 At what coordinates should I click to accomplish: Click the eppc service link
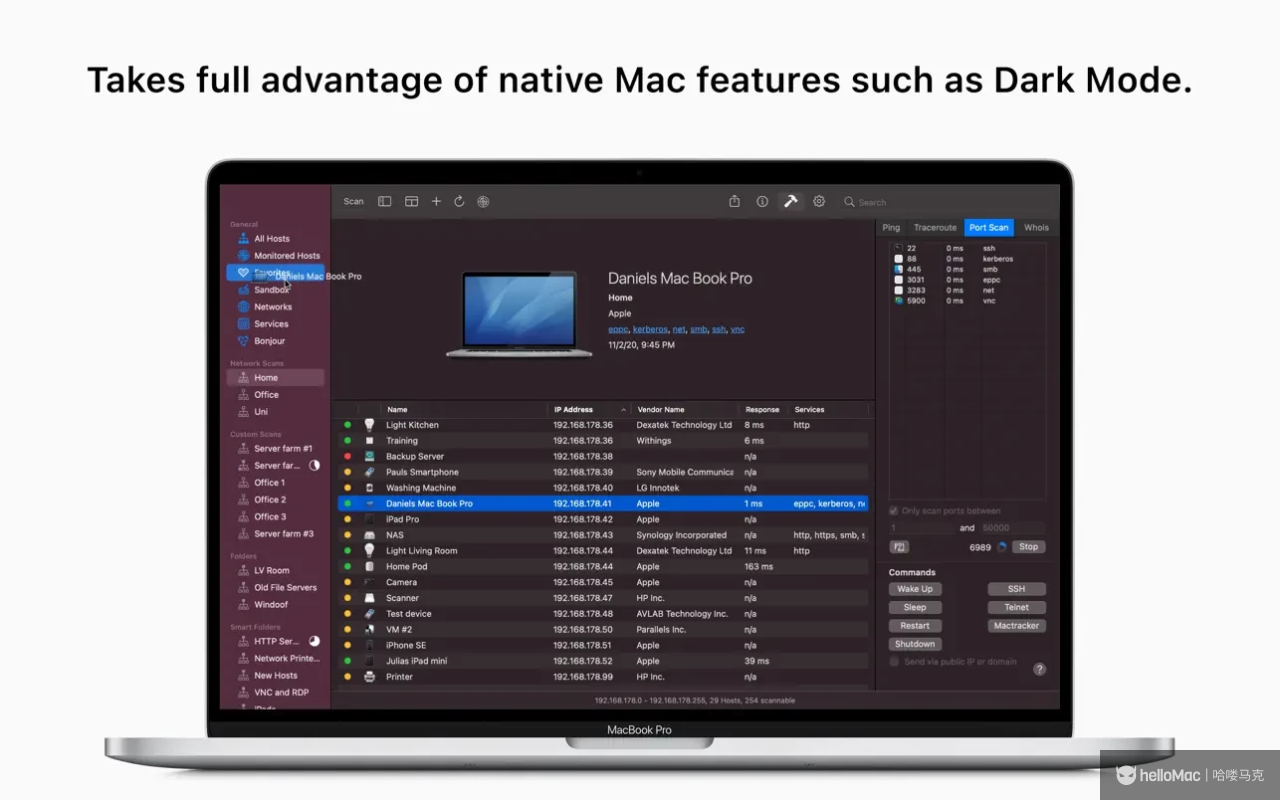pos(618,329)
